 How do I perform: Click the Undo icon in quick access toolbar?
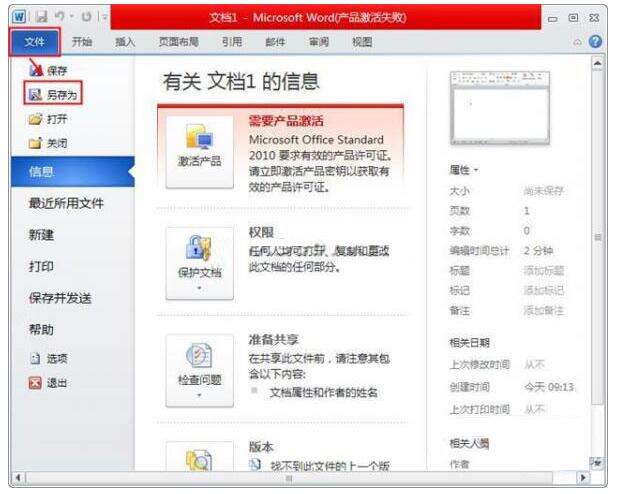coord(60,17)
